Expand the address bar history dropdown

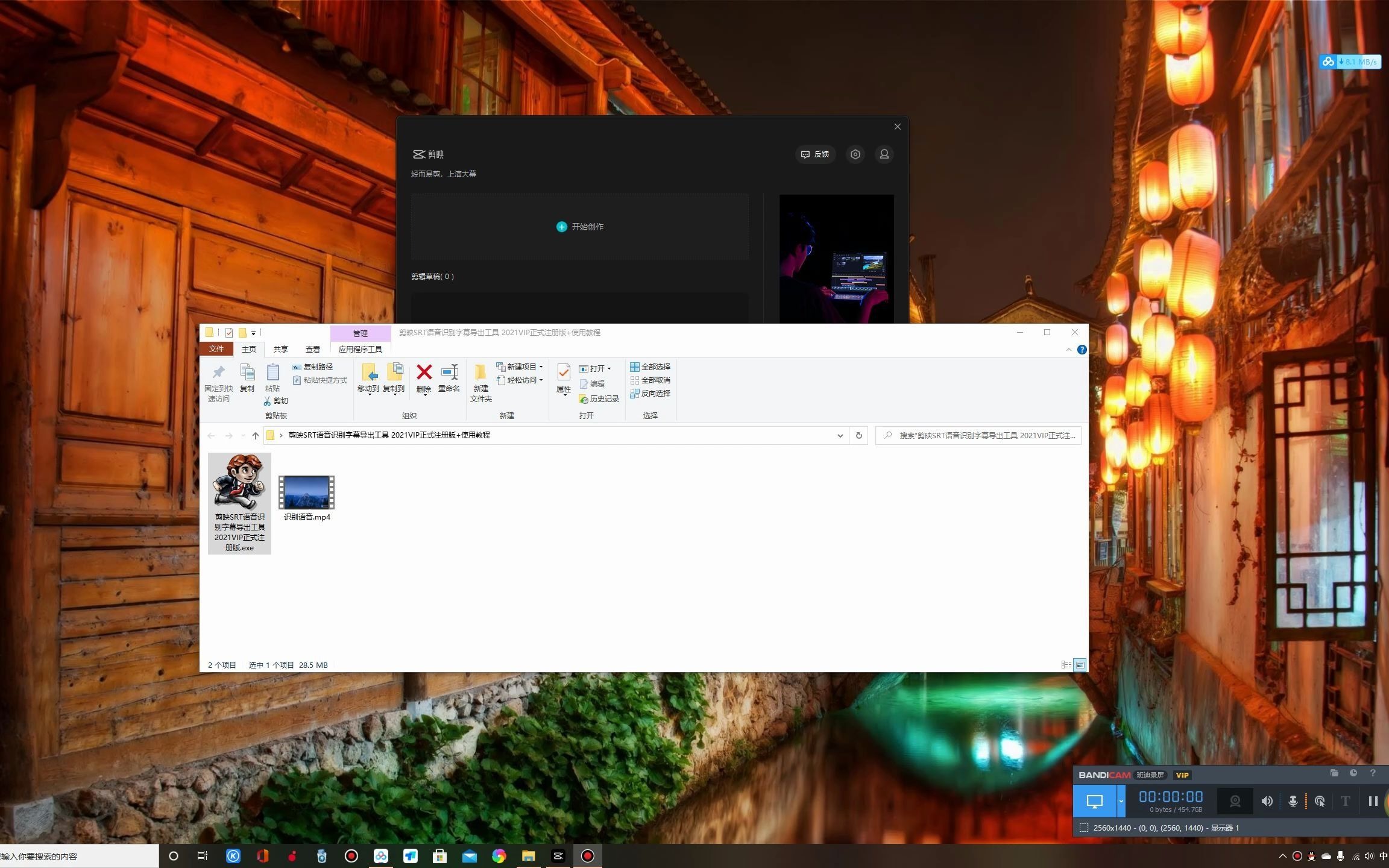(x=840, y=435)
